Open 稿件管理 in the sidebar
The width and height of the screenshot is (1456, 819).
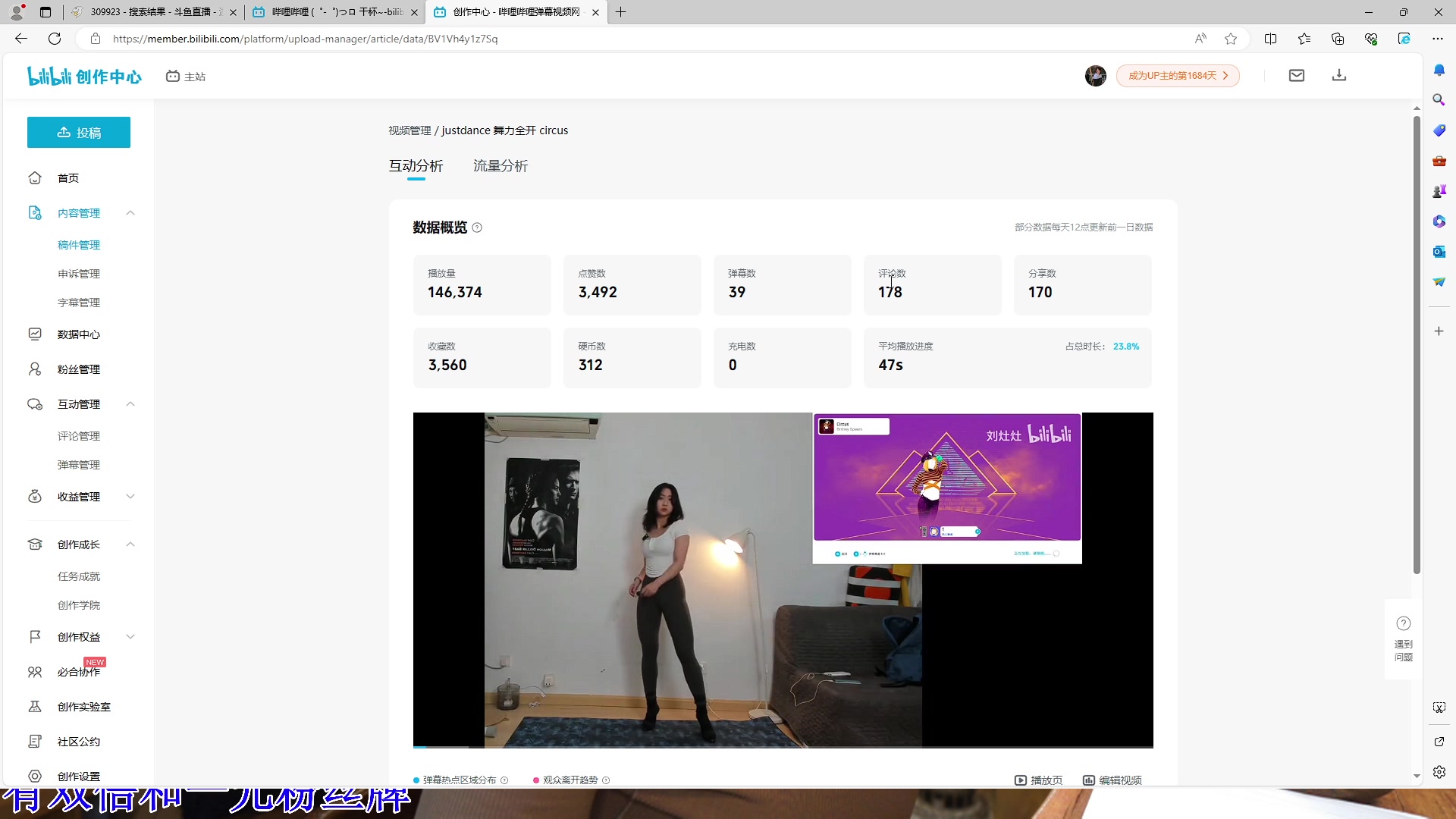click(x=79, y=245)
